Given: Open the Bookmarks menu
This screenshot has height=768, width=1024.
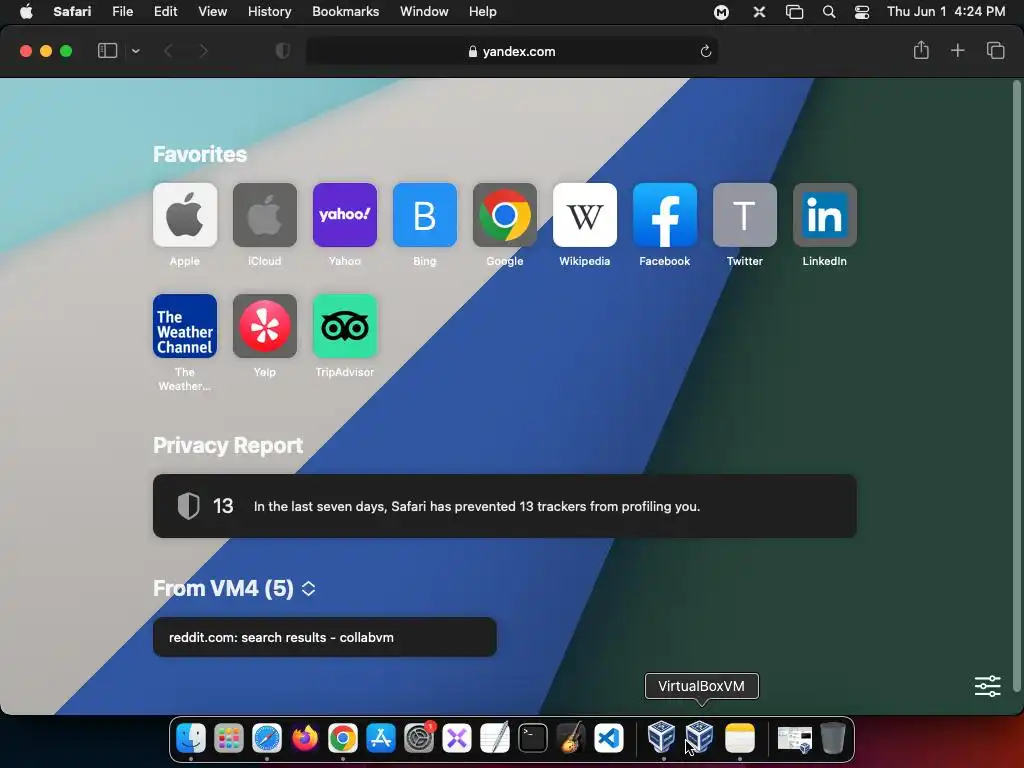Looking at the screenshot, I should (x=345, y=12).
